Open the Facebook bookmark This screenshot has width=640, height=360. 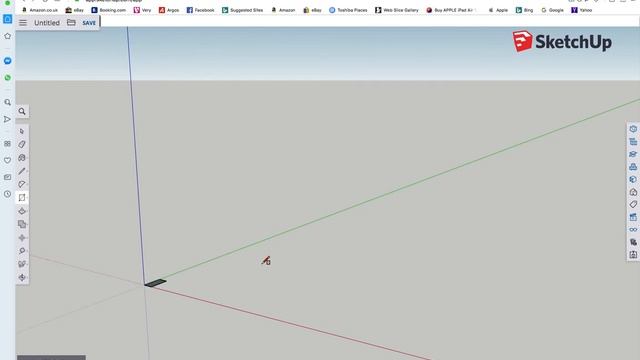pyautogui.click(x=200, y=10)
